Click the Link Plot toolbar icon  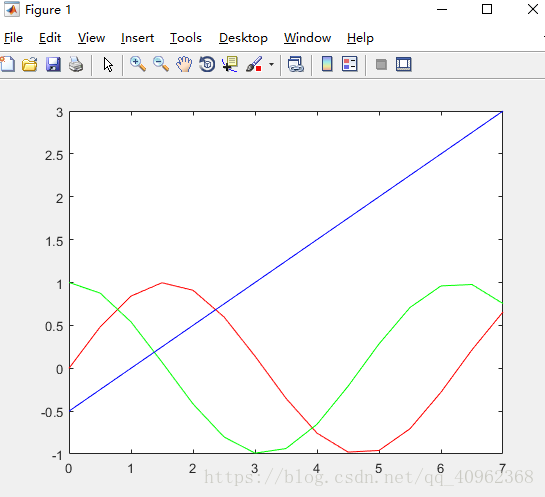point(296,64)
